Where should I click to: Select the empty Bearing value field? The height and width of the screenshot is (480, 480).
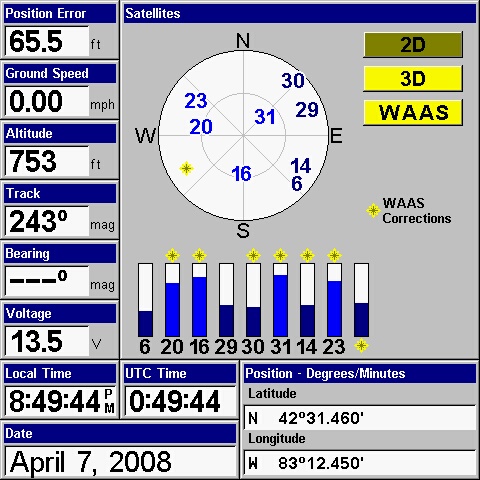click(x=47, y=281)
